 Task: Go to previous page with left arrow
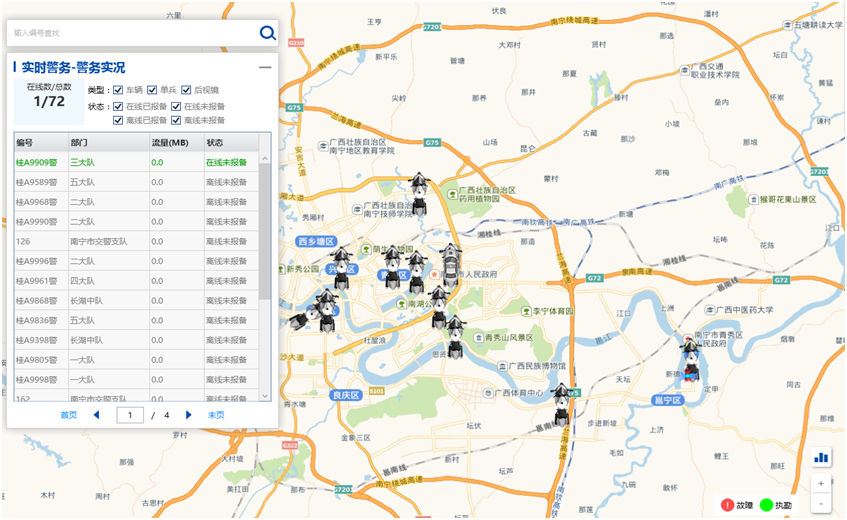click(97, 414)
